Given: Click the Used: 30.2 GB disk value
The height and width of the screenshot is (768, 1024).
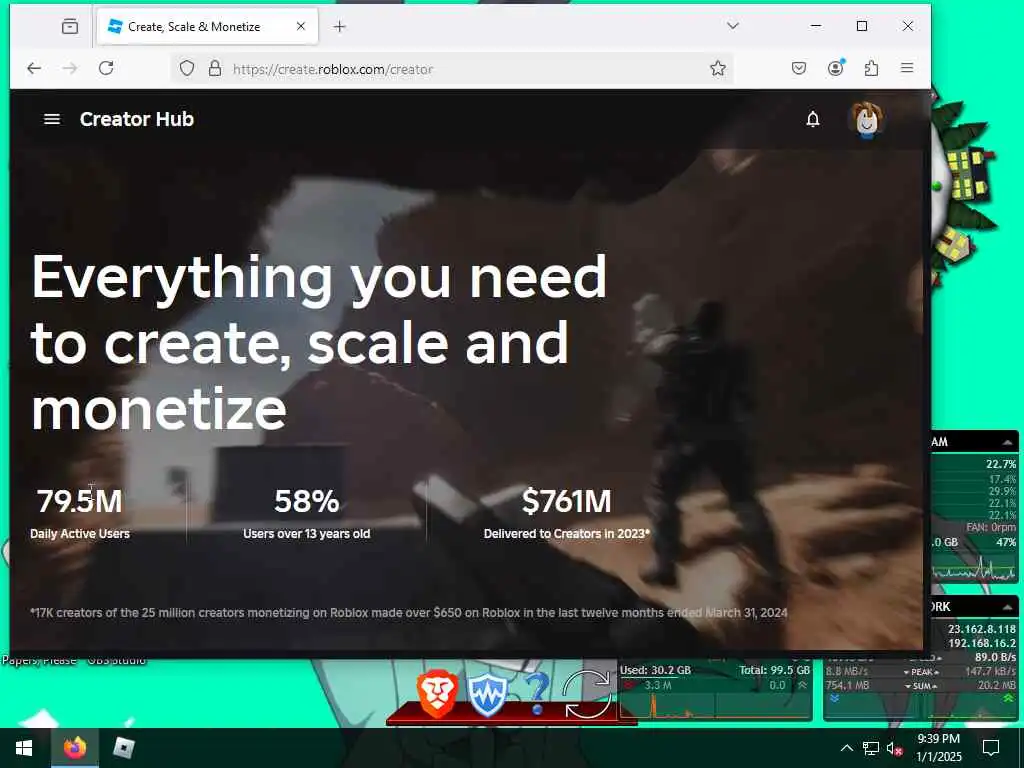Looking at the screenshot, I should coord(655,670).
